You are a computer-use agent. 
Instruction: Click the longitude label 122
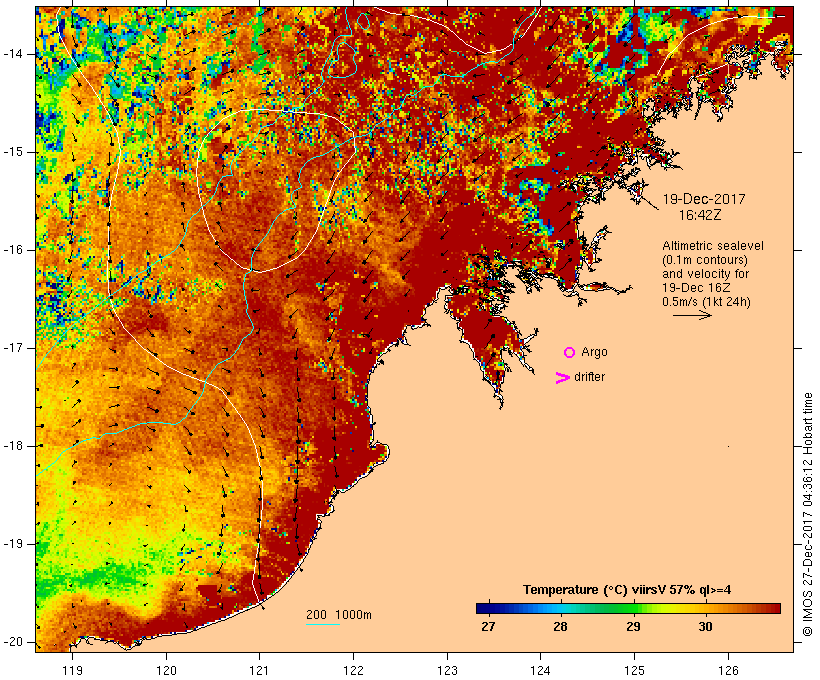pyautogui.click(x=354, y=670)
